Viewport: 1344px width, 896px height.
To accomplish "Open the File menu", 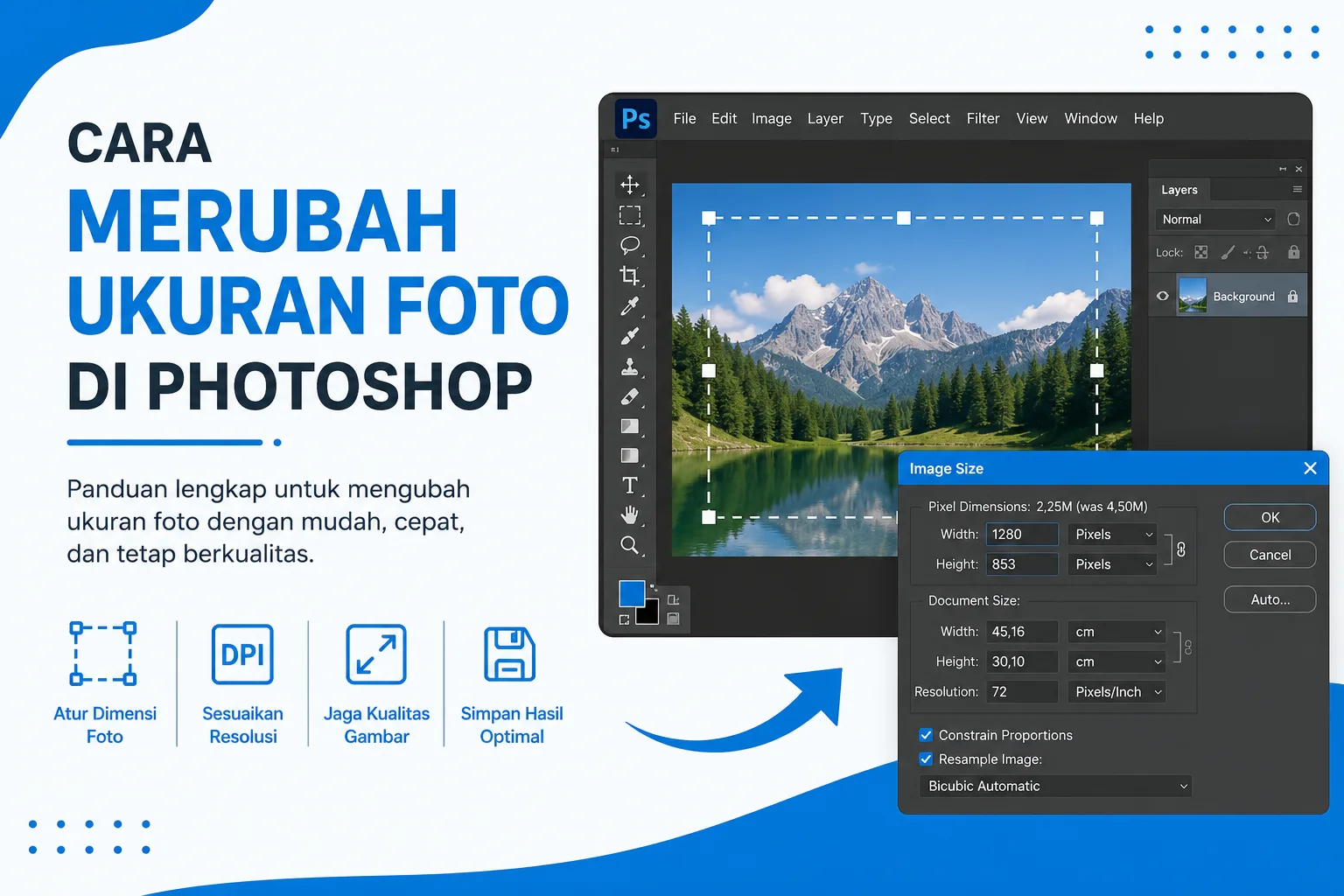I will point(685,118).
